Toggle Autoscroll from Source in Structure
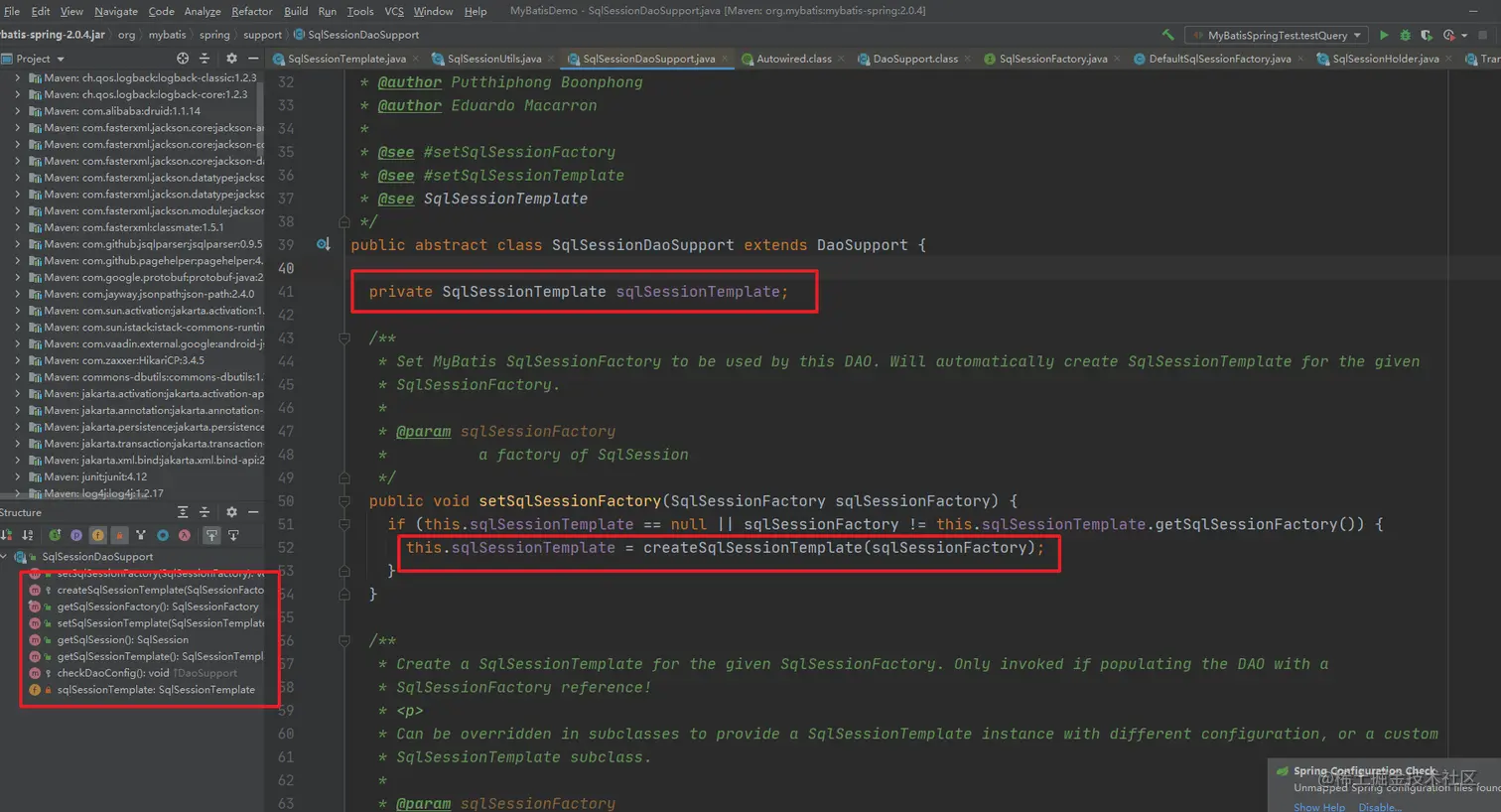1501x812 pixels. [233, 535]
